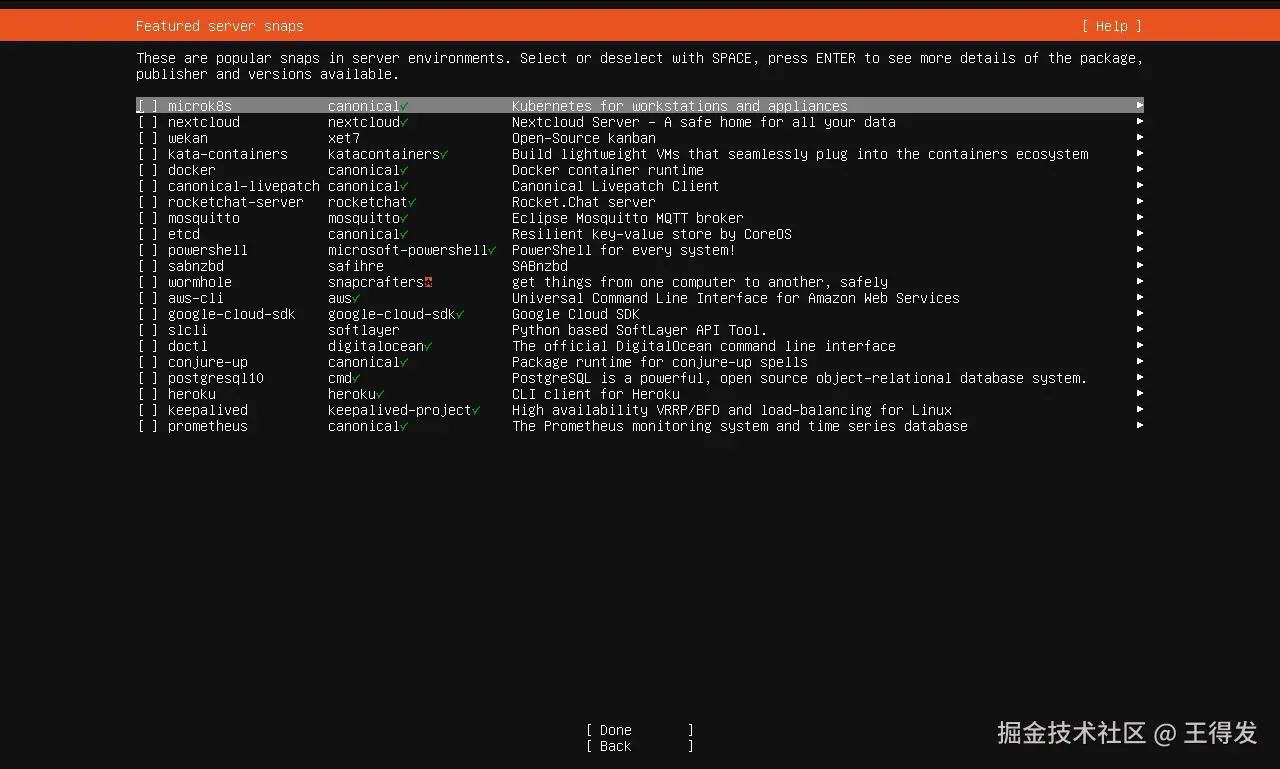
Task: Click verified checkmark next to digitalocean publisher
Action: click(x=428, y=346)
